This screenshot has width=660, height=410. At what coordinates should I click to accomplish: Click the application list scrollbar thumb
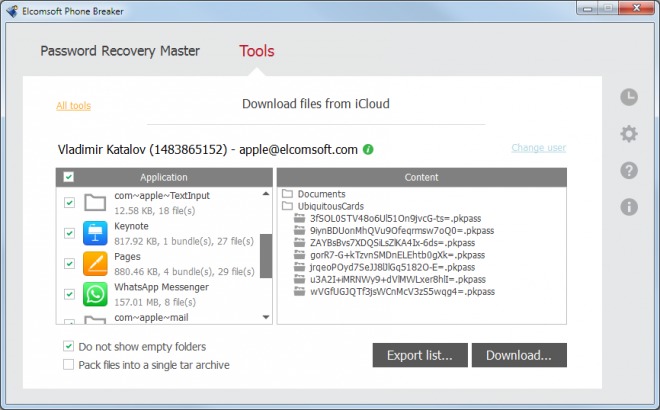[266, 256]
